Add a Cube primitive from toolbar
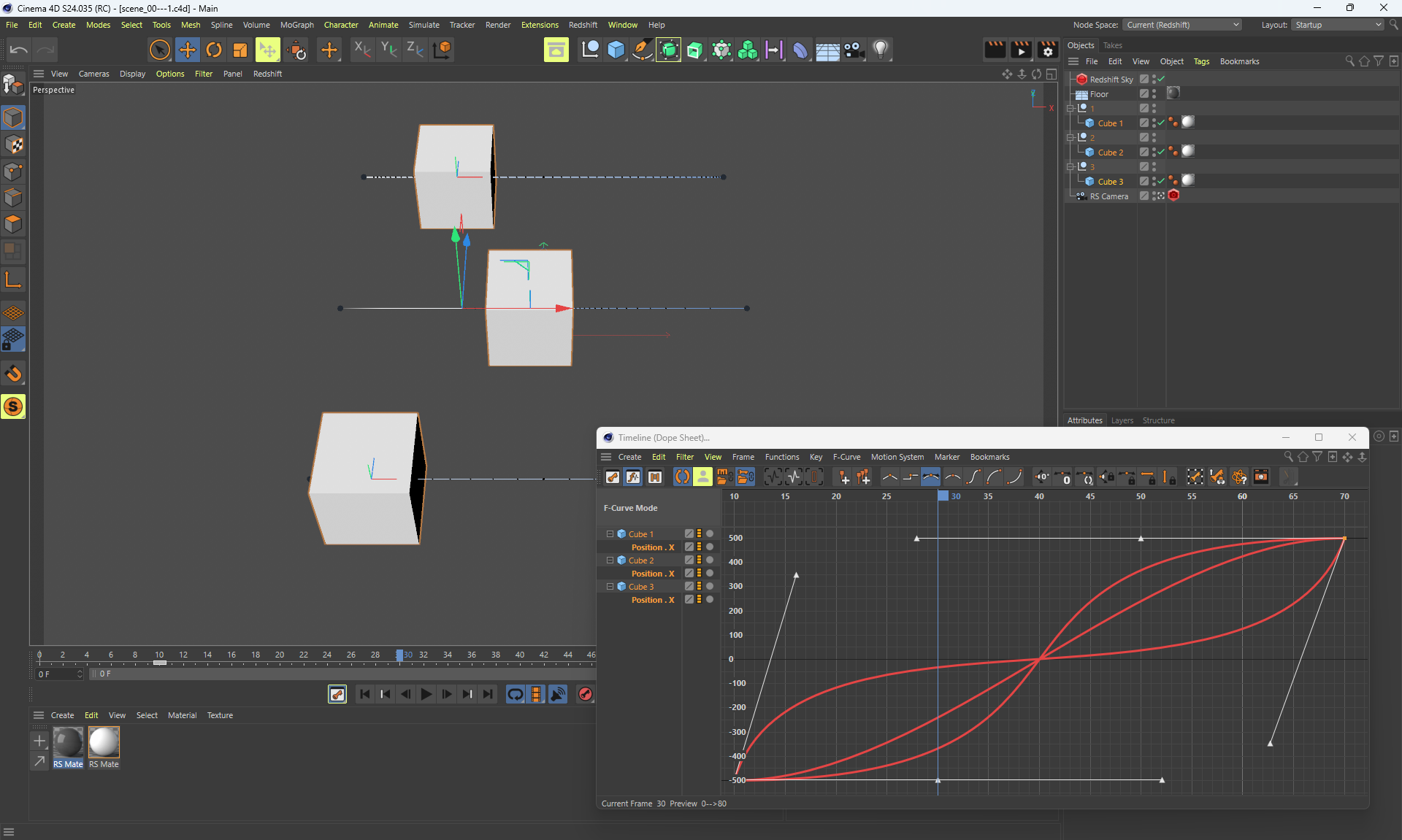 (616, 50)
